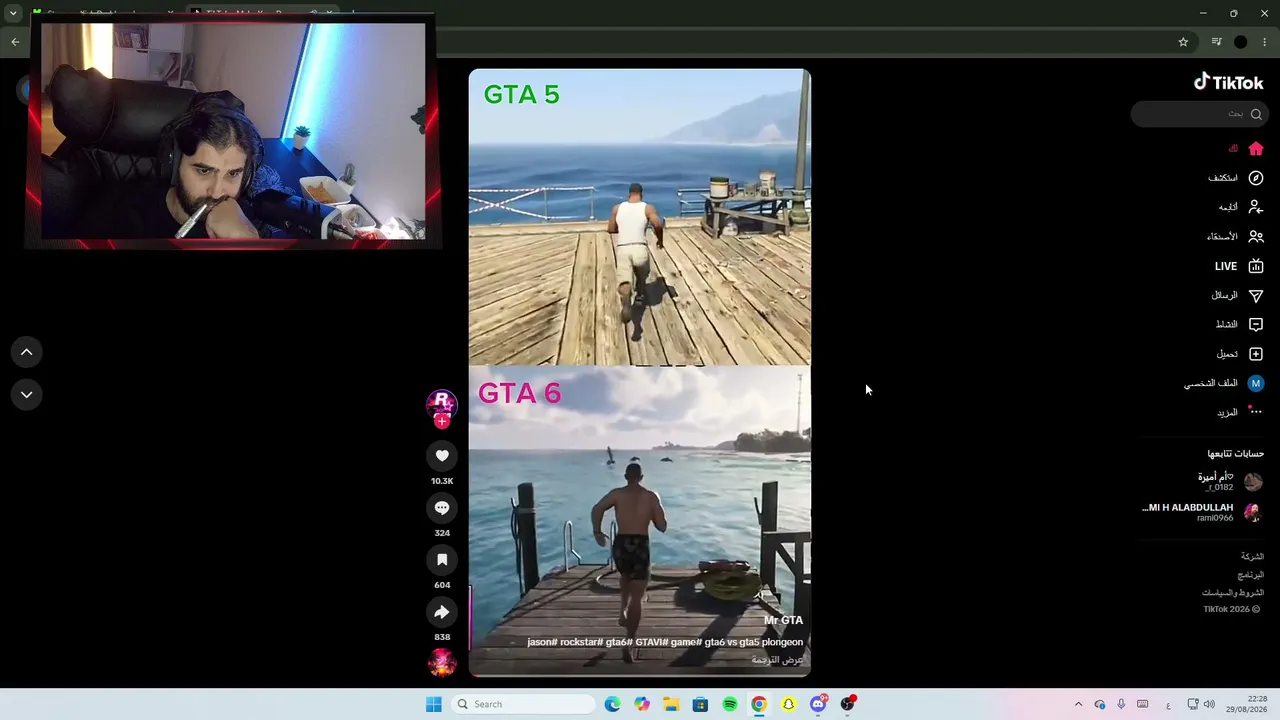Click the browser back arrow
The width and height of the screenshot is (1280, 720).
coord(15,42)
